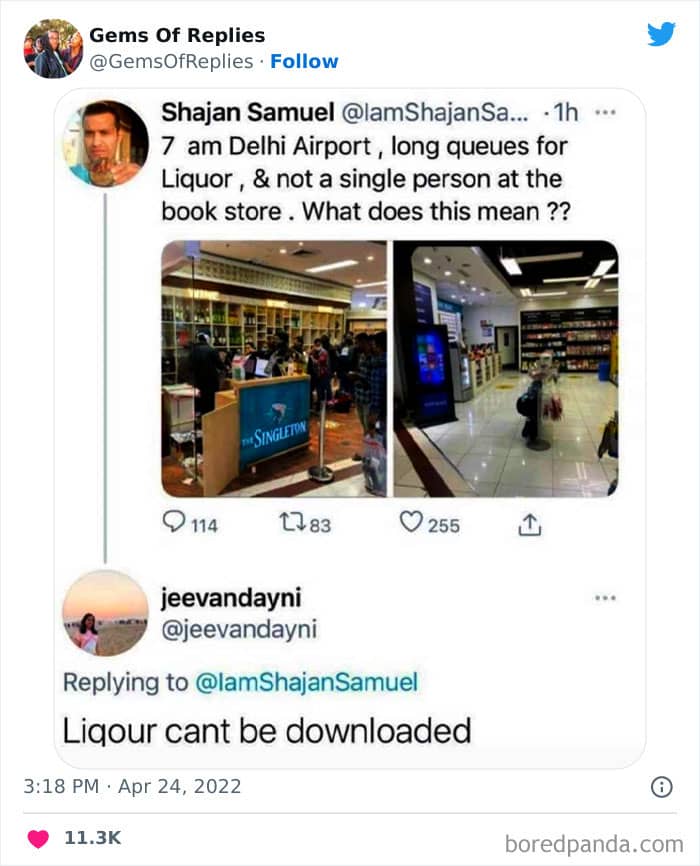Click the share upload icon on the tweet
This screenshot has width=700, height=866.
pyautogui.click(x=529, y=525)
